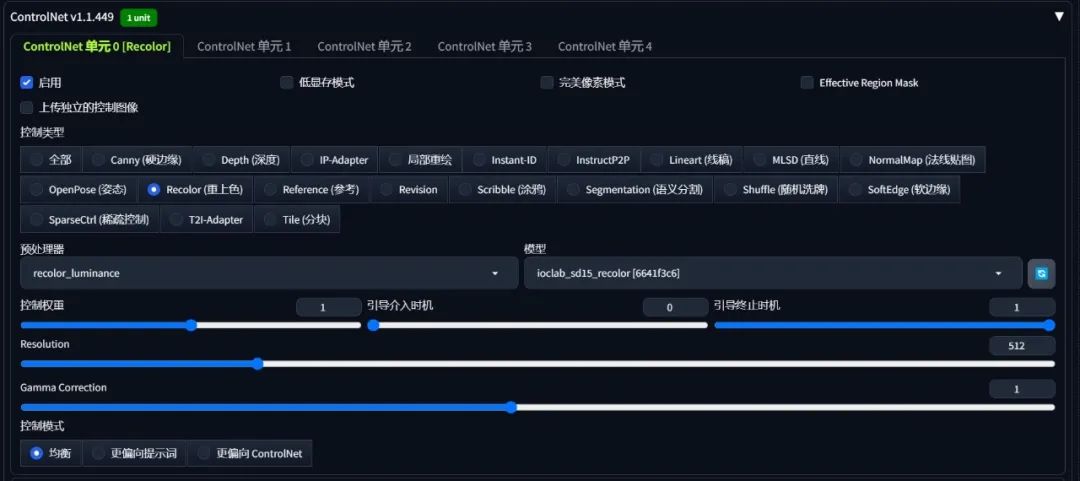This screenshot has width=1080, height=481.
Task: Collapse the ControlNet v1.1.449 panel
Action: (x=1059, y=17)
